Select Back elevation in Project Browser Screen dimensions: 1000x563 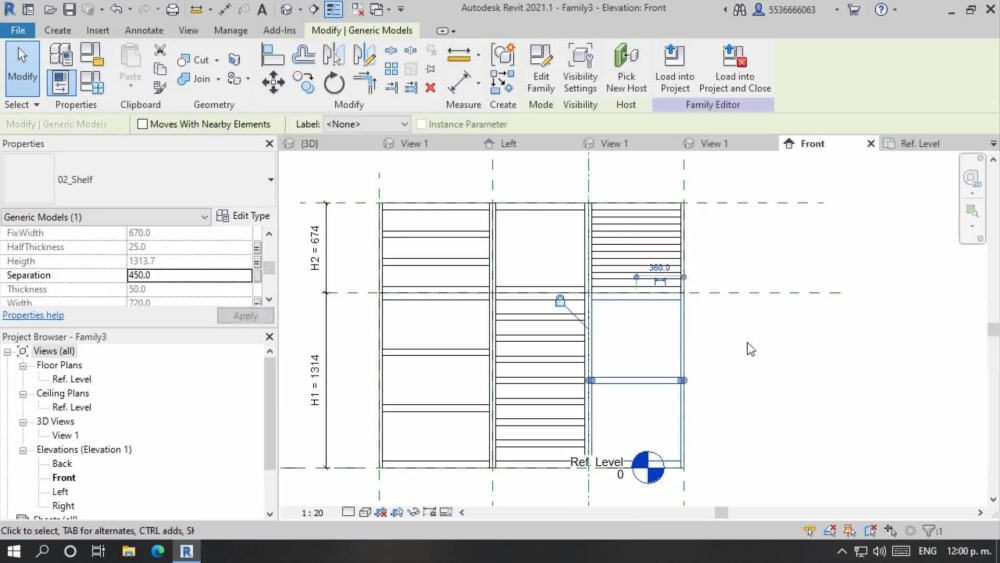62,464
